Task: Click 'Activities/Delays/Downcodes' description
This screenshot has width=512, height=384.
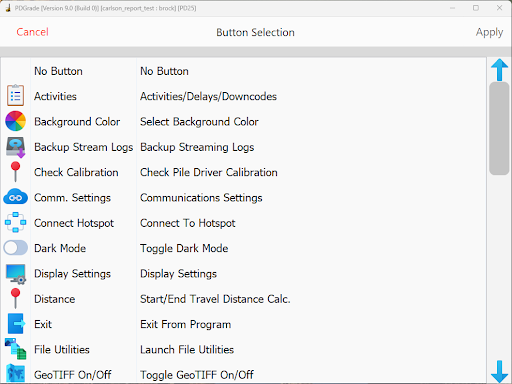Action: (208, 96)
